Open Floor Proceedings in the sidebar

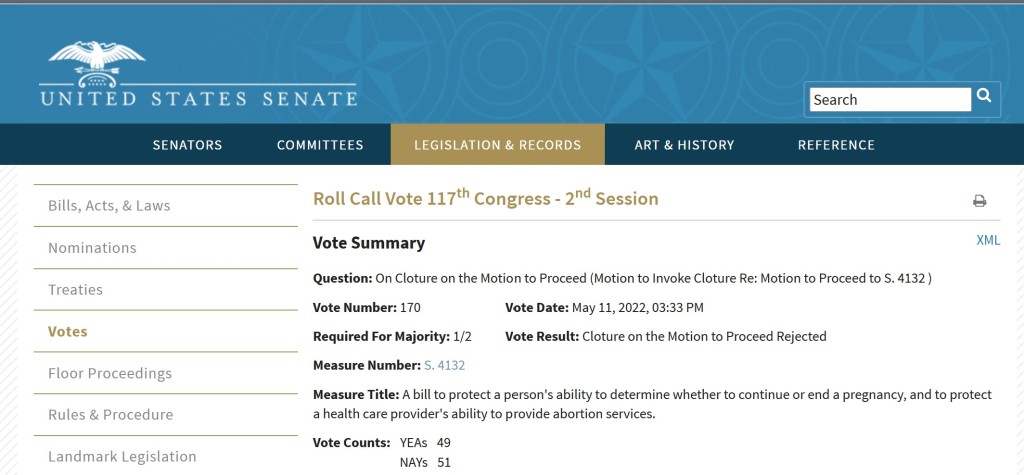(110, 374)
